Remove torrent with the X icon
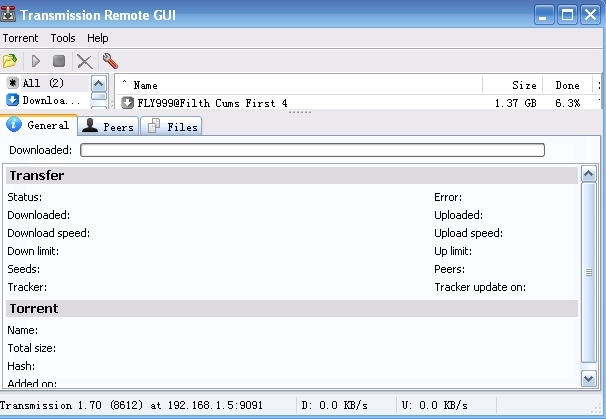Image resolution: width=606 pixels, height=419 pixels. coord(84,61)
